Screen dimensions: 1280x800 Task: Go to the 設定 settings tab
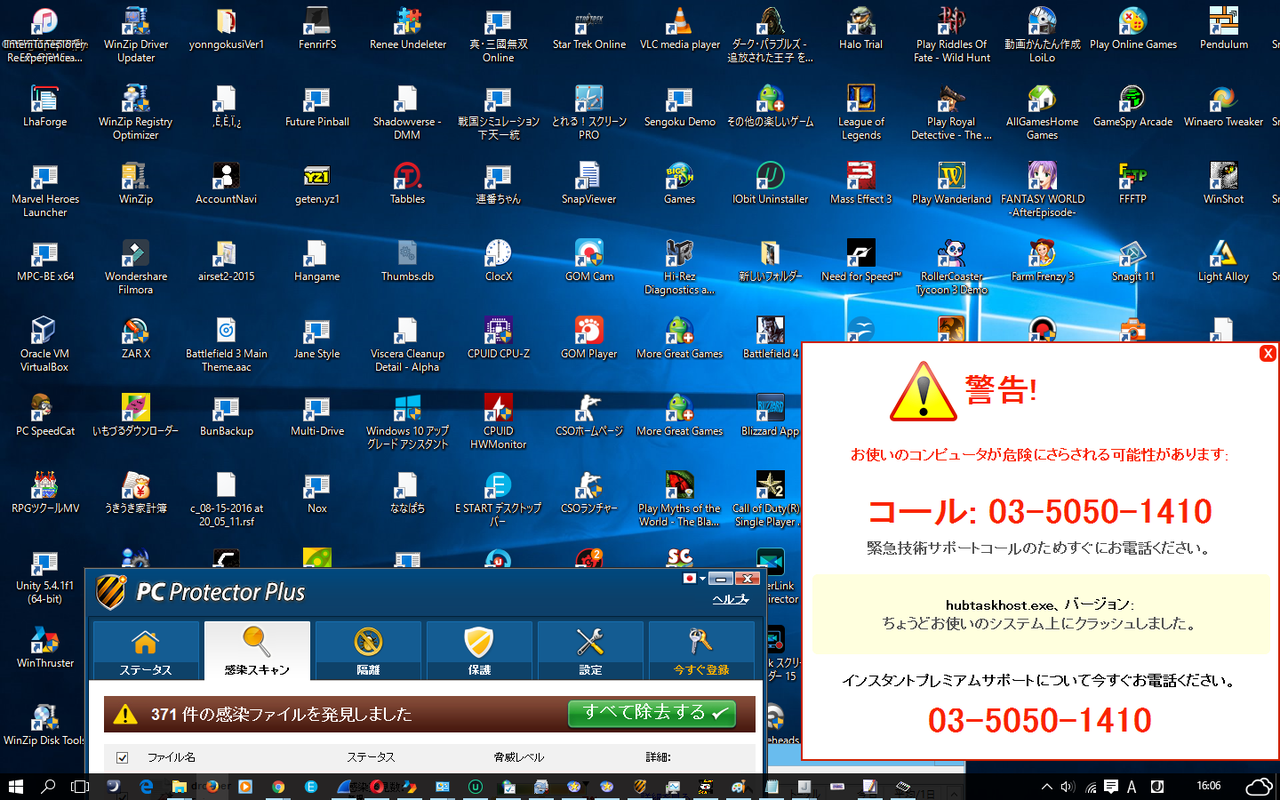[x=590, y=650]
